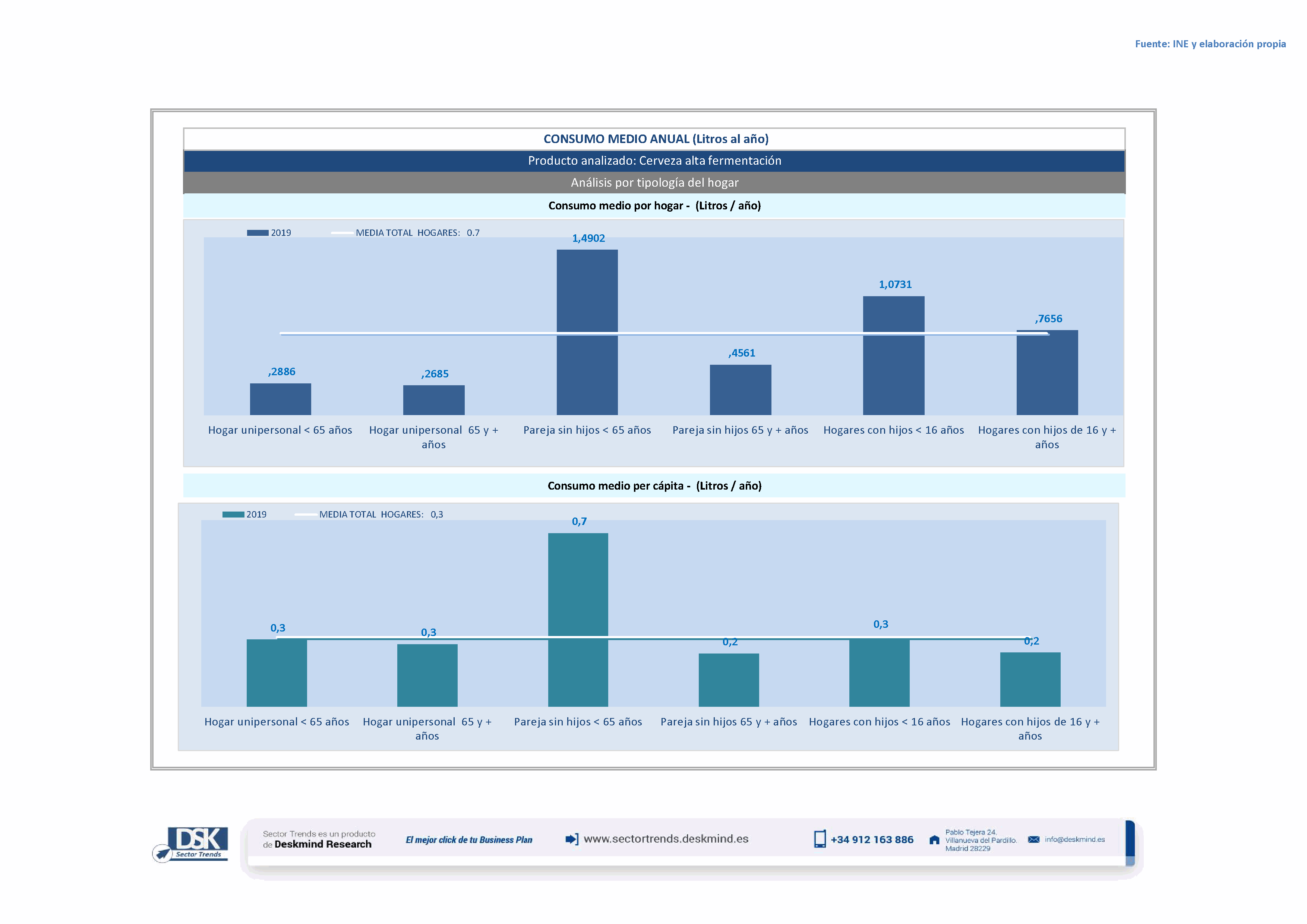Click the 'El mejor click de tu Business Plan' slogan
This screenshot has height=924, width=1307.
point(468,840)
